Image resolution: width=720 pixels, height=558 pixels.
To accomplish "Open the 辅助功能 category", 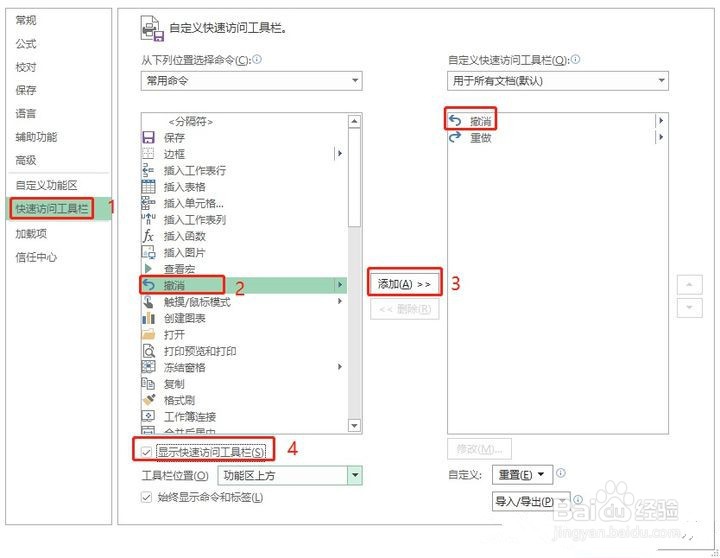I will click(x=36, y=136).
